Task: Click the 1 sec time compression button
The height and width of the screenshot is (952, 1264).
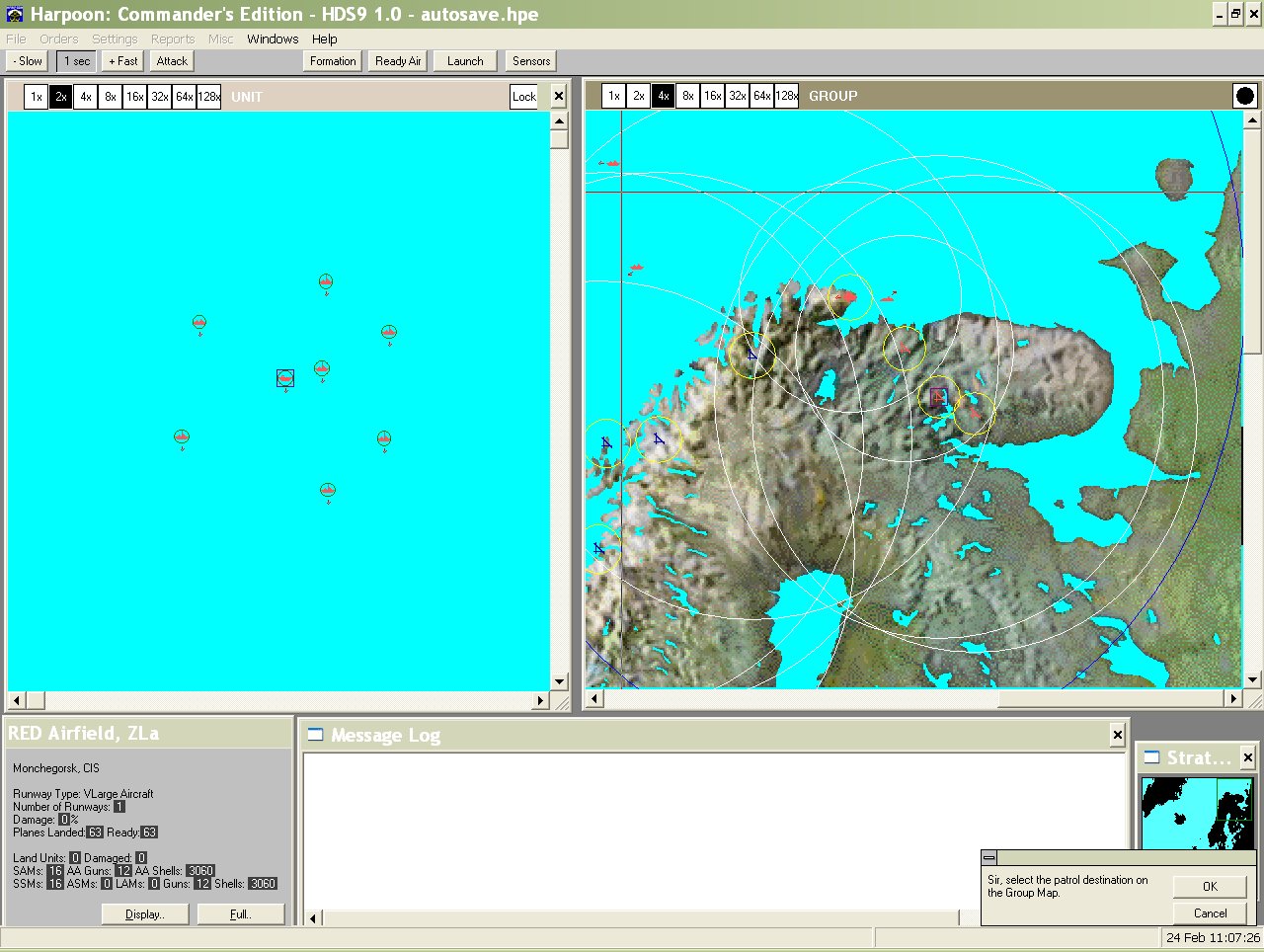Action: tap(76, 61)
